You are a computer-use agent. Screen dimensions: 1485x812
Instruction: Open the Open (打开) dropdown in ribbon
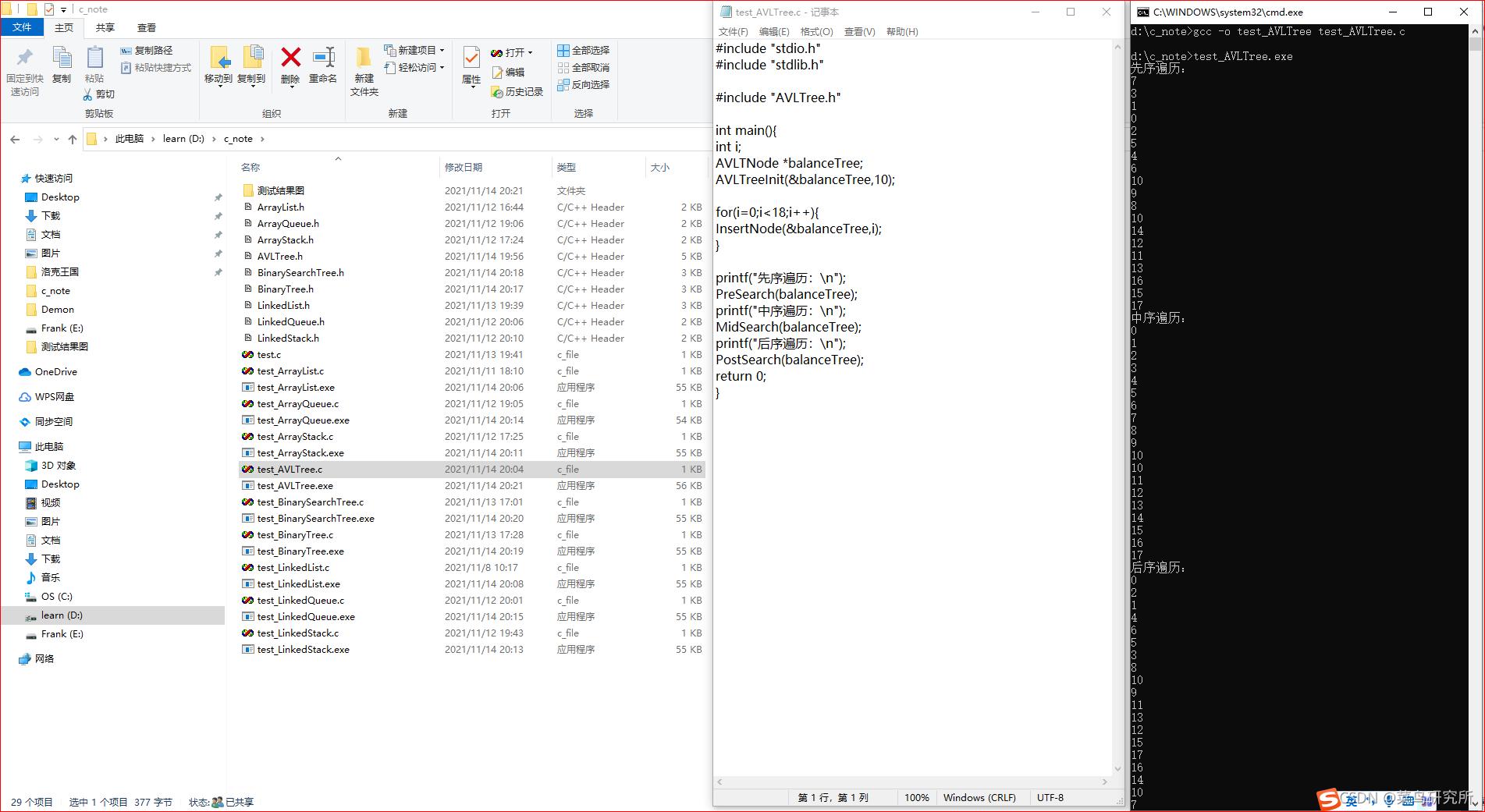512,53
